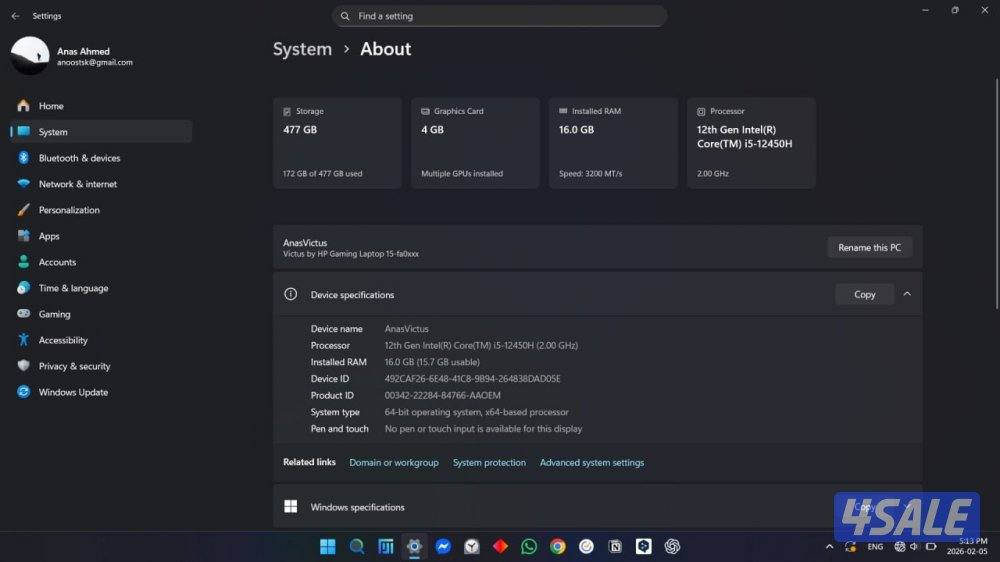Click the sync status tray icon
This screenshot has height=562, width=1000.
click(x=851, y=547)
